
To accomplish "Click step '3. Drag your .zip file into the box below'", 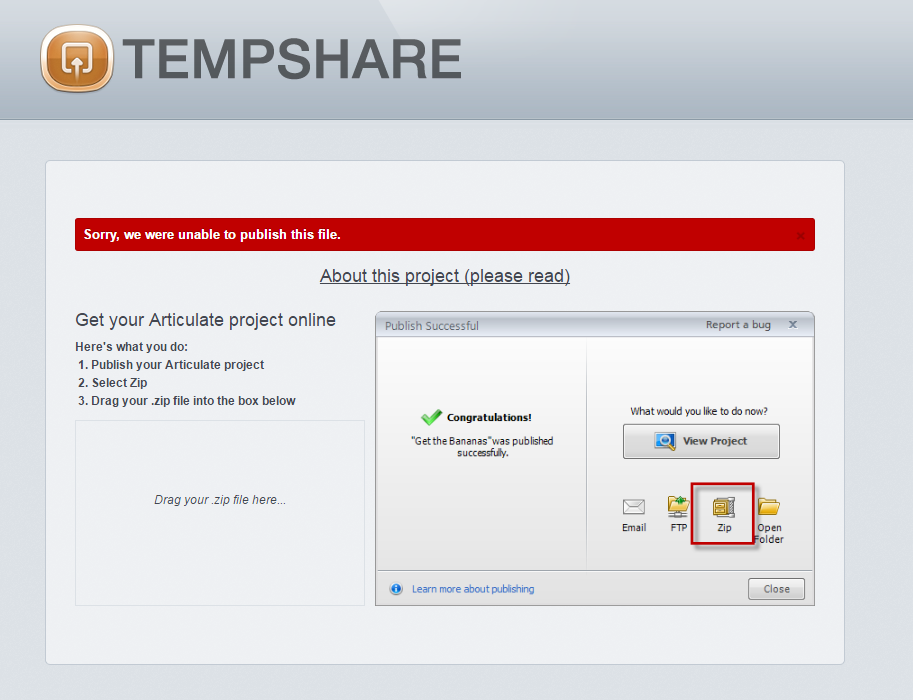I will pos(187,401).
